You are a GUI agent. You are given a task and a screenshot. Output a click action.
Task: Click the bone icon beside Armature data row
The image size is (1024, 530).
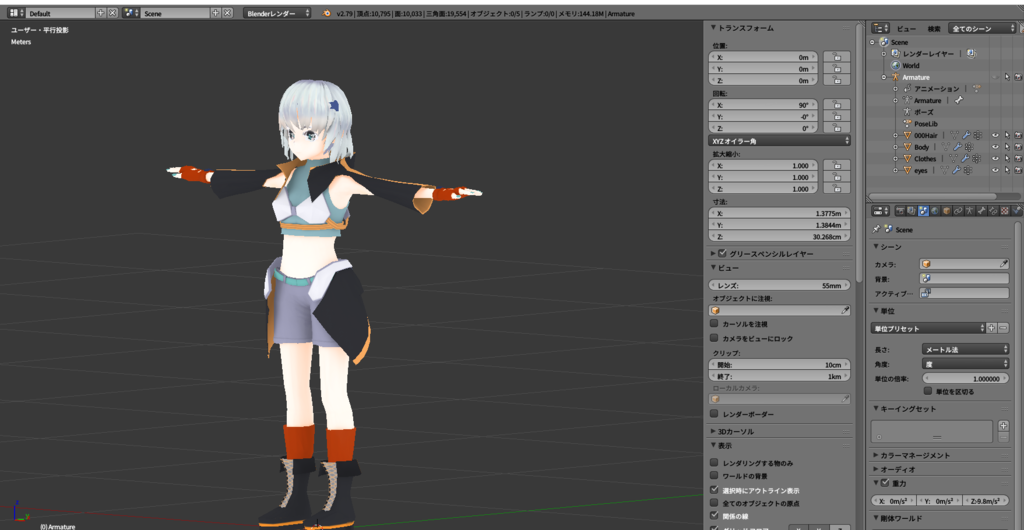958,101
